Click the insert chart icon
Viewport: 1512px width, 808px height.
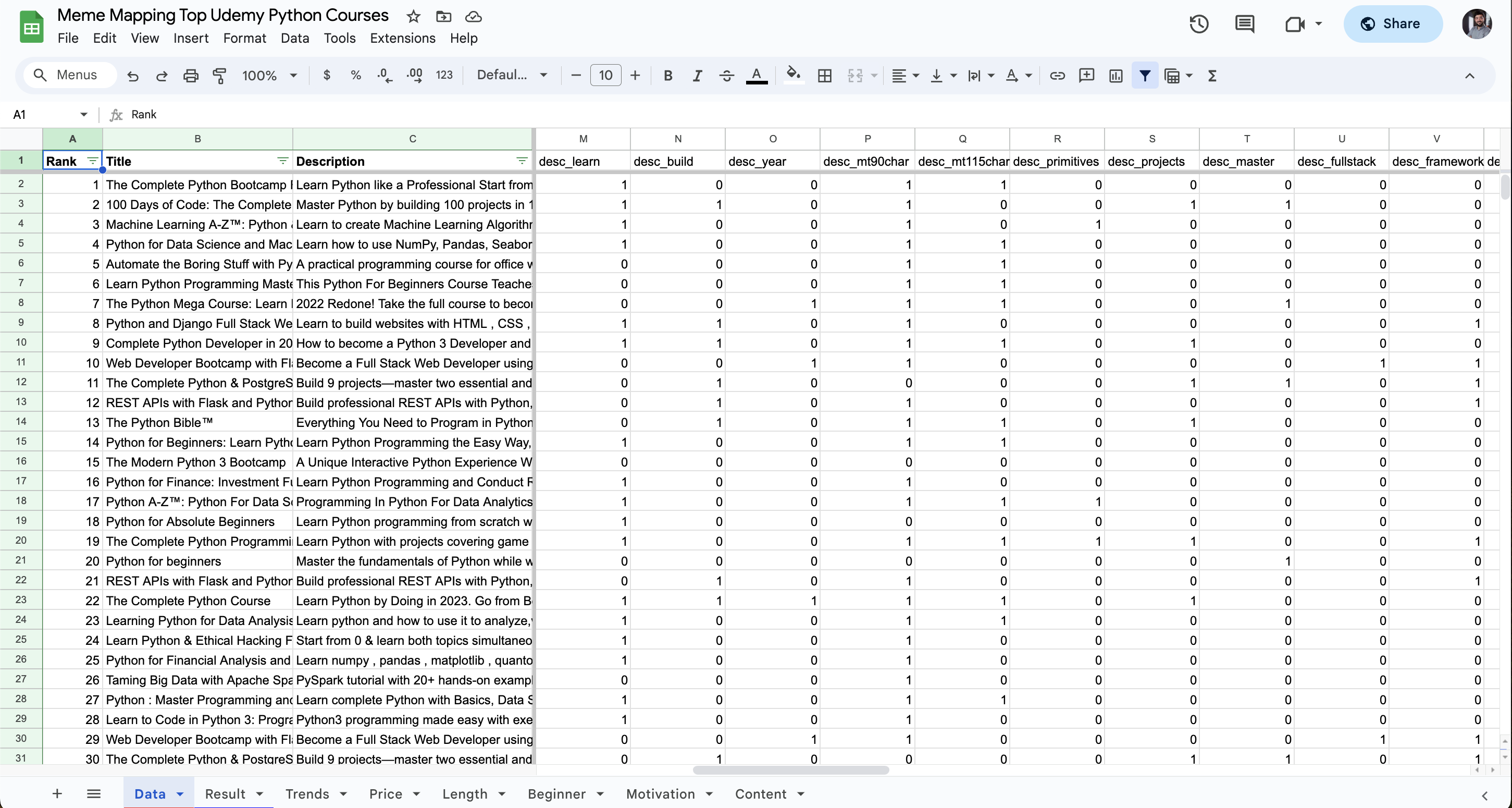pyautogui.click(x=1115, y=75)
